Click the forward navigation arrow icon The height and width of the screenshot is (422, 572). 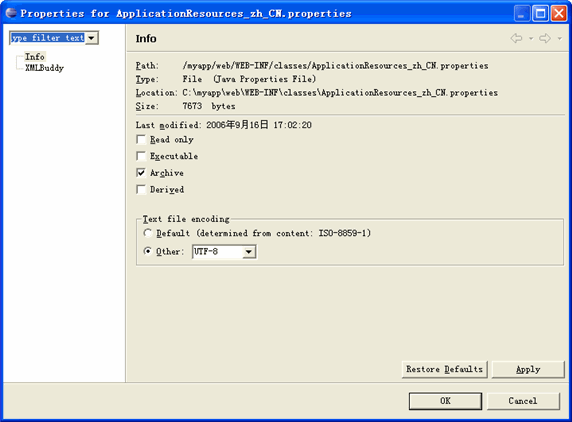(x=545, y=38)
